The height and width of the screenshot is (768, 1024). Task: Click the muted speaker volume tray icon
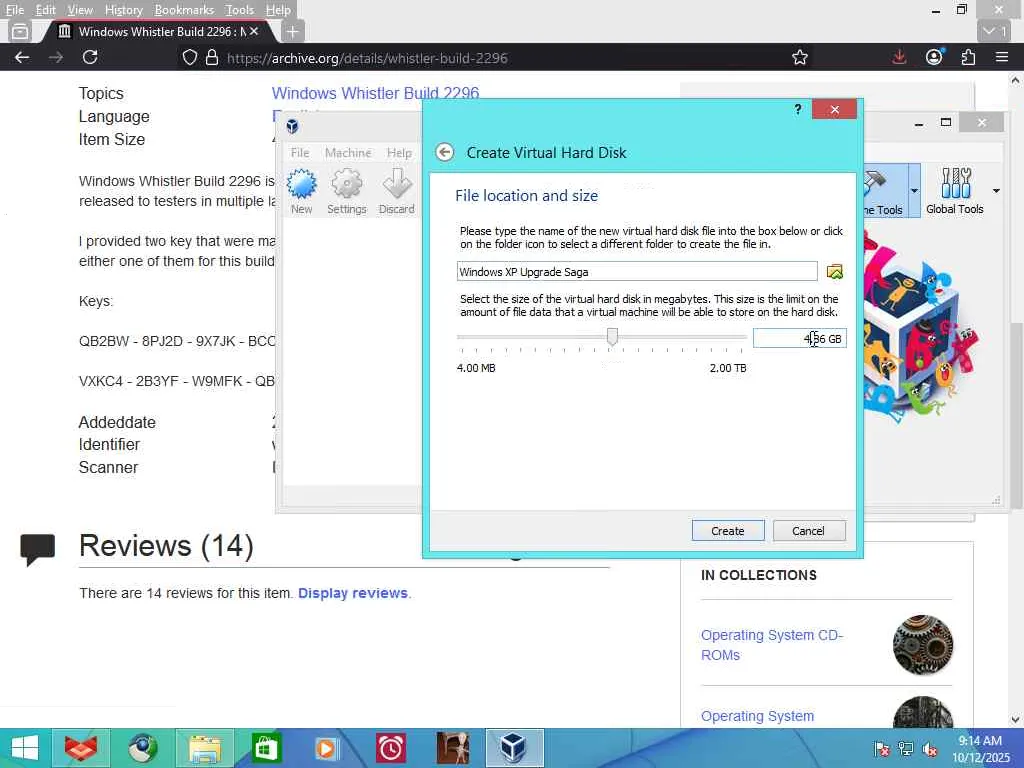click(x=930, y=749)
